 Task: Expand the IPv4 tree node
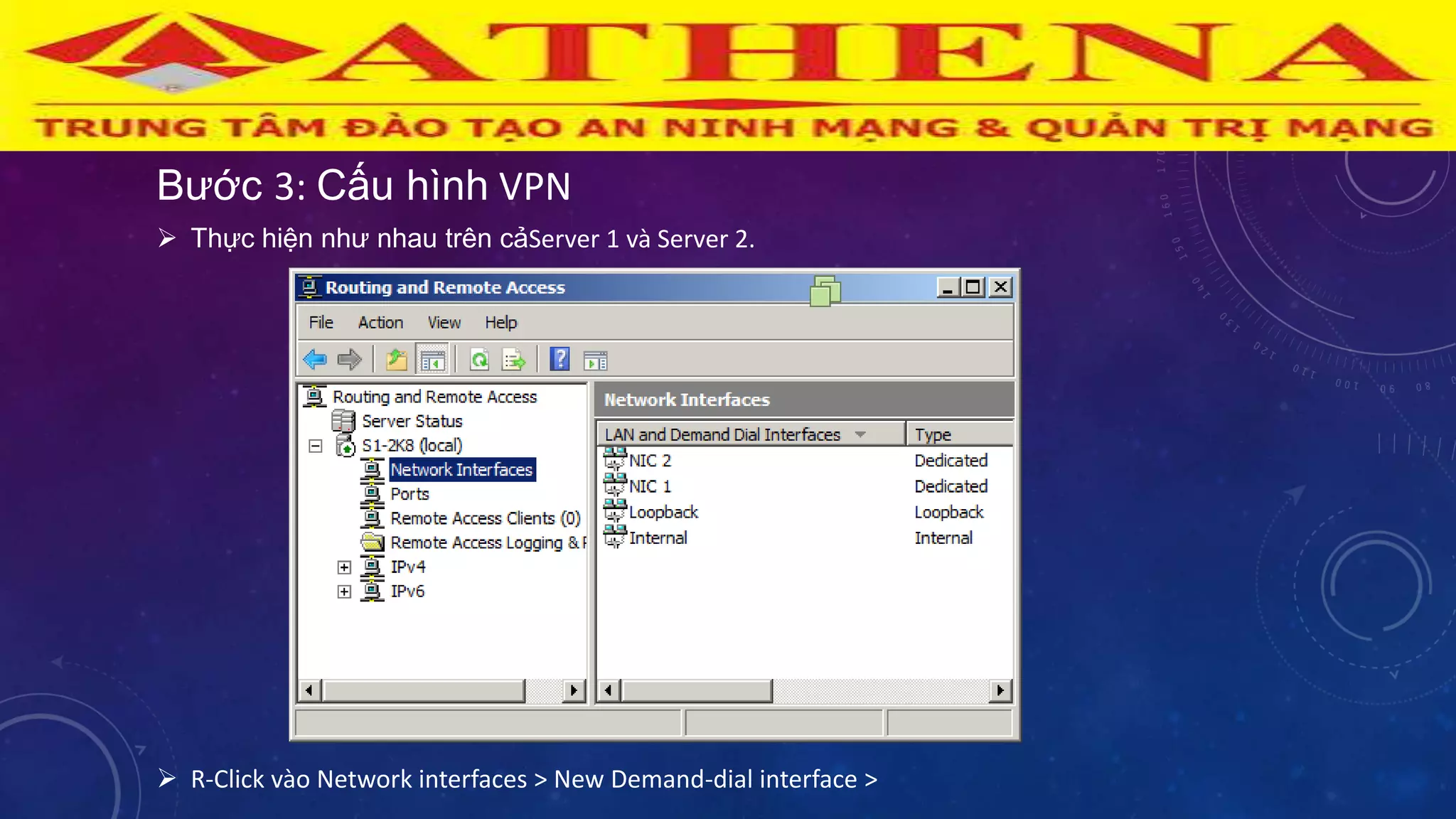(x=344, y=567)
